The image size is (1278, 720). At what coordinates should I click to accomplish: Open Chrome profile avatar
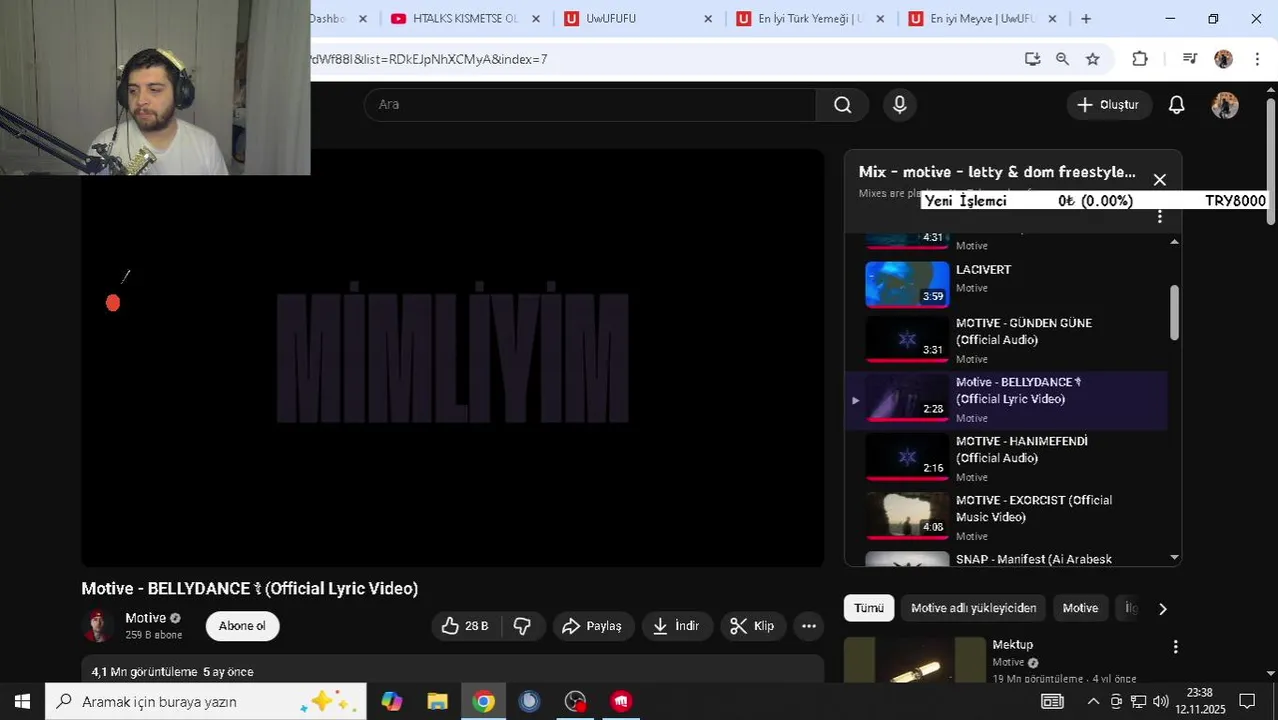1223,59
